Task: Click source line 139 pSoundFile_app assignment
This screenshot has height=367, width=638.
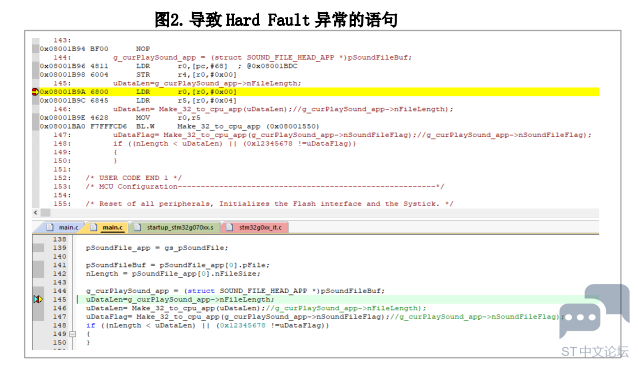Action: pyautogui.click(x=157, y=248)
